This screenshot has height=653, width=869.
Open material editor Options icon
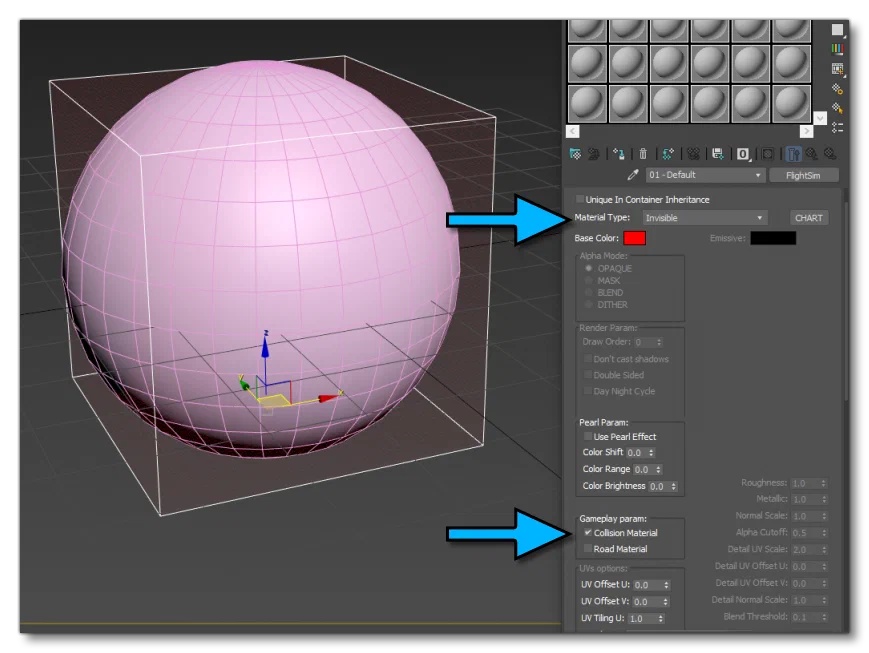click(837, 88)
